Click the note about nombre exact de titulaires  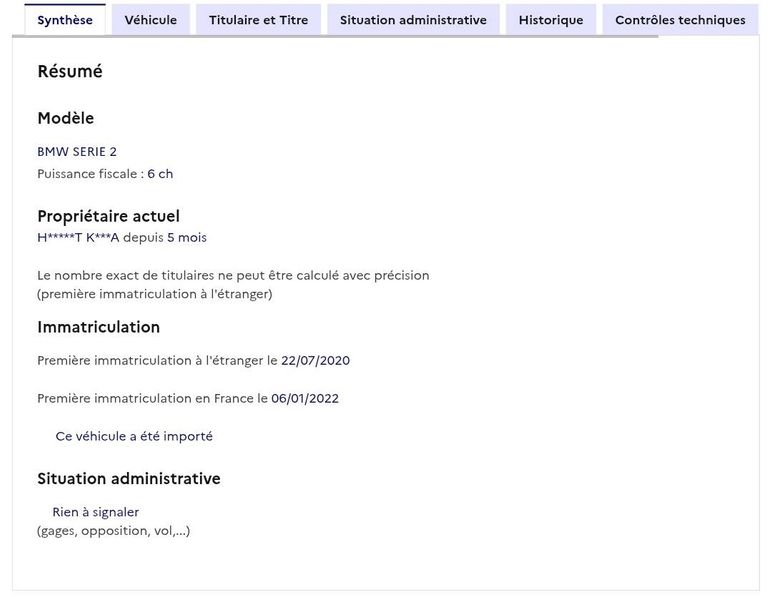pos(233,284)
